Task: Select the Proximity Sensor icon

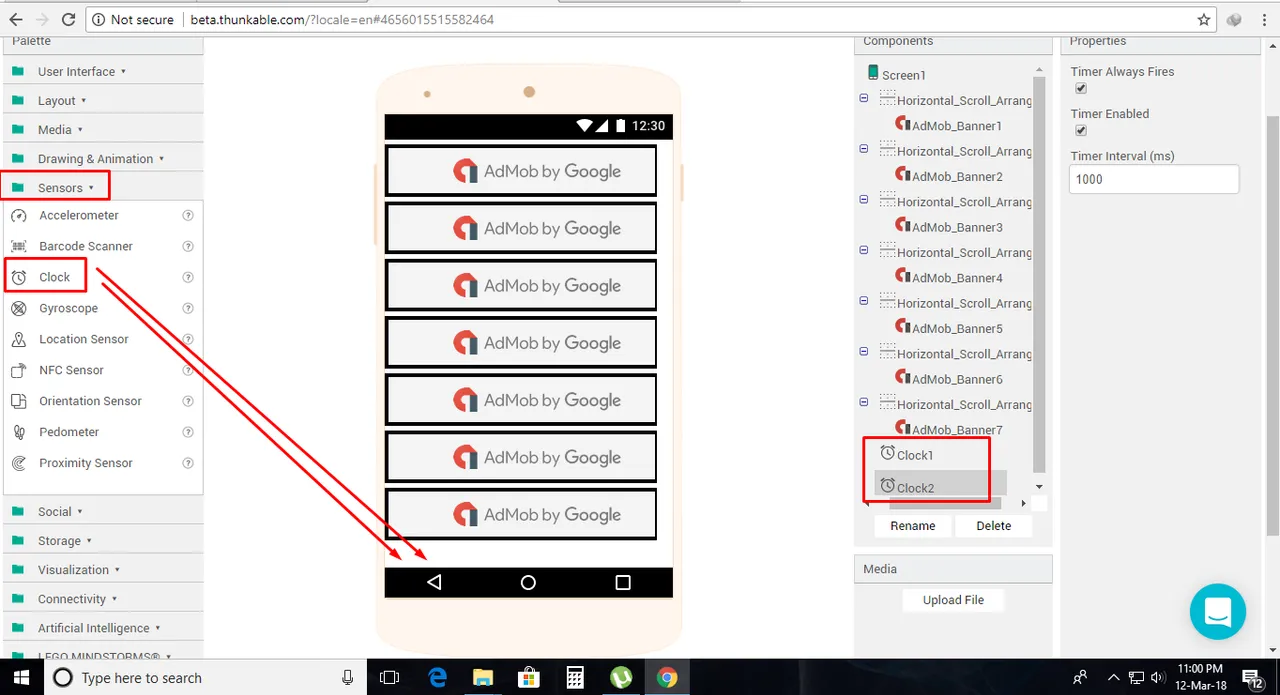Action: (18, 463)
